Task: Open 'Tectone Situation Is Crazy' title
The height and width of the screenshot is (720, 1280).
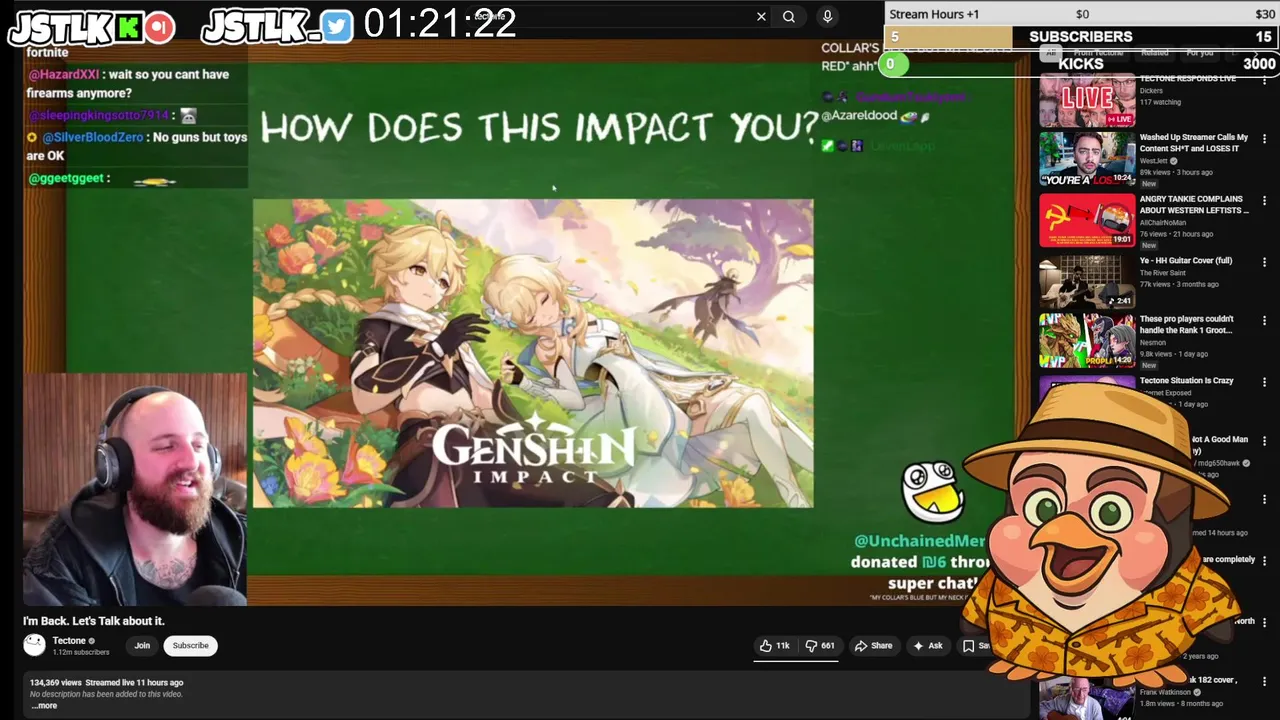Action: click(x=1186, y=381)
